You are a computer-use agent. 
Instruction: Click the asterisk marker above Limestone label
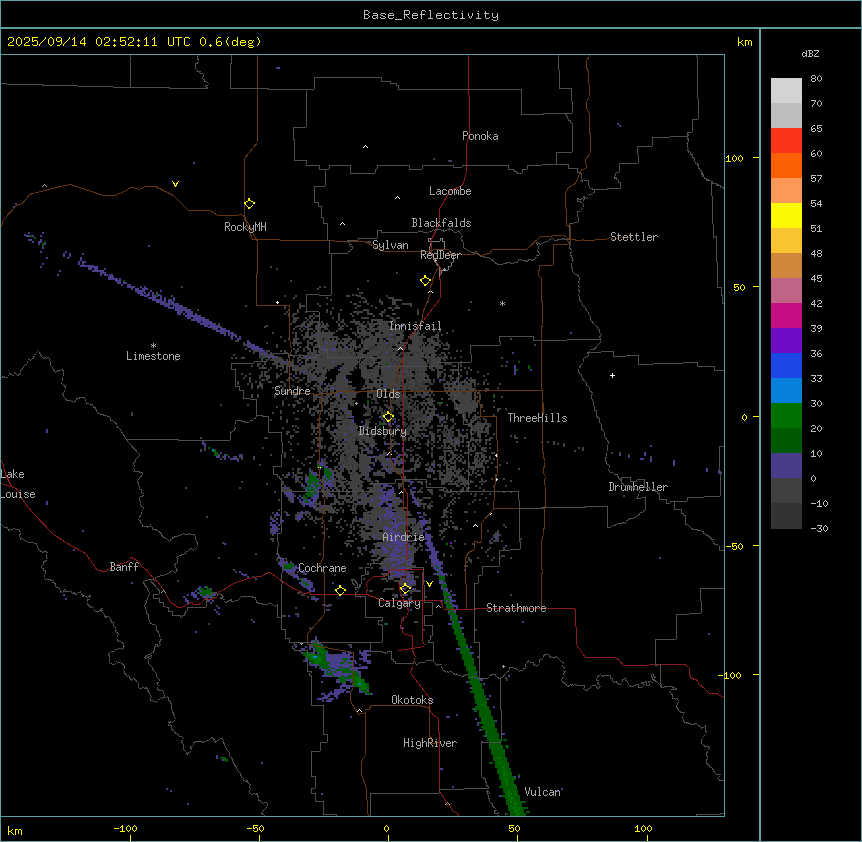(153, 346)
